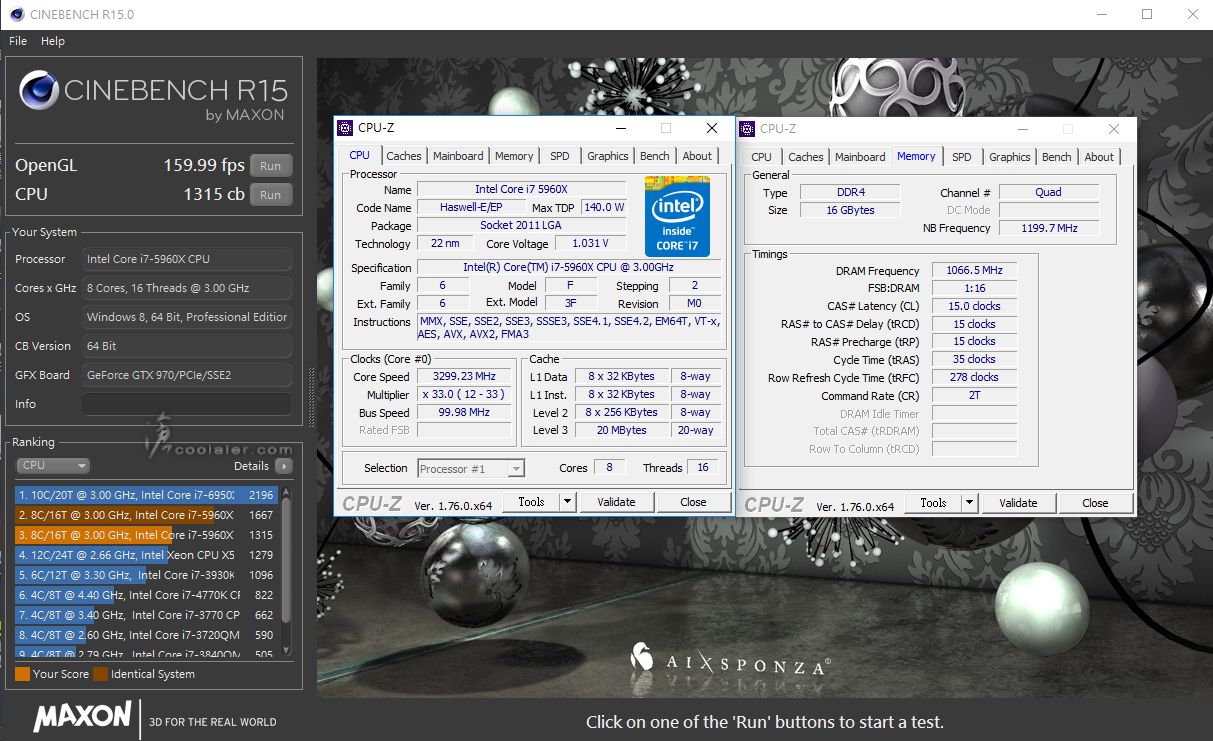Run the CPU benchmark test
Viewport: 1213px width, 741px height.
click(x=271, y=194)
